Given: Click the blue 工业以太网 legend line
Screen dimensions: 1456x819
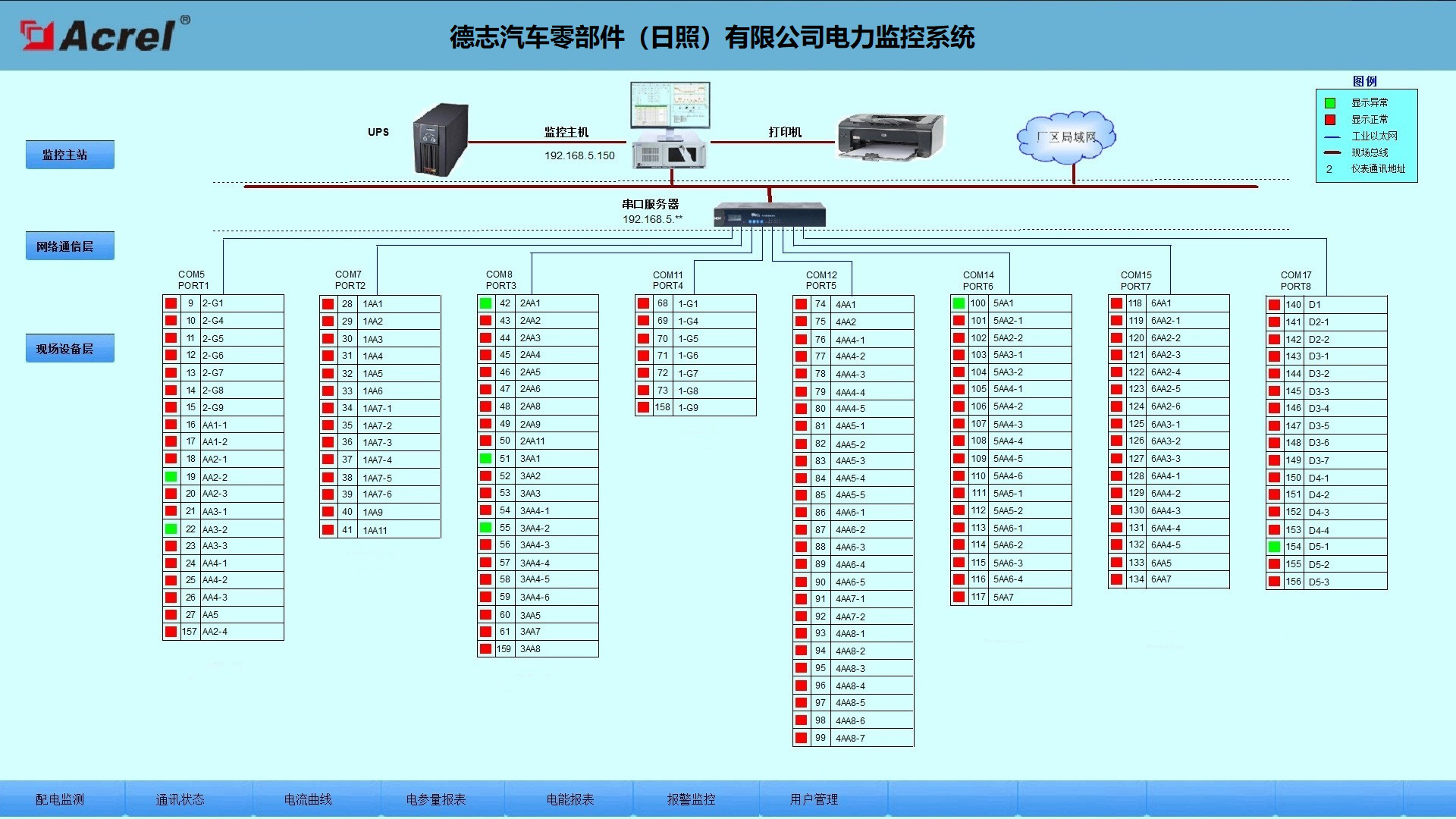Looking at the screenshot, I should 1332,136.
